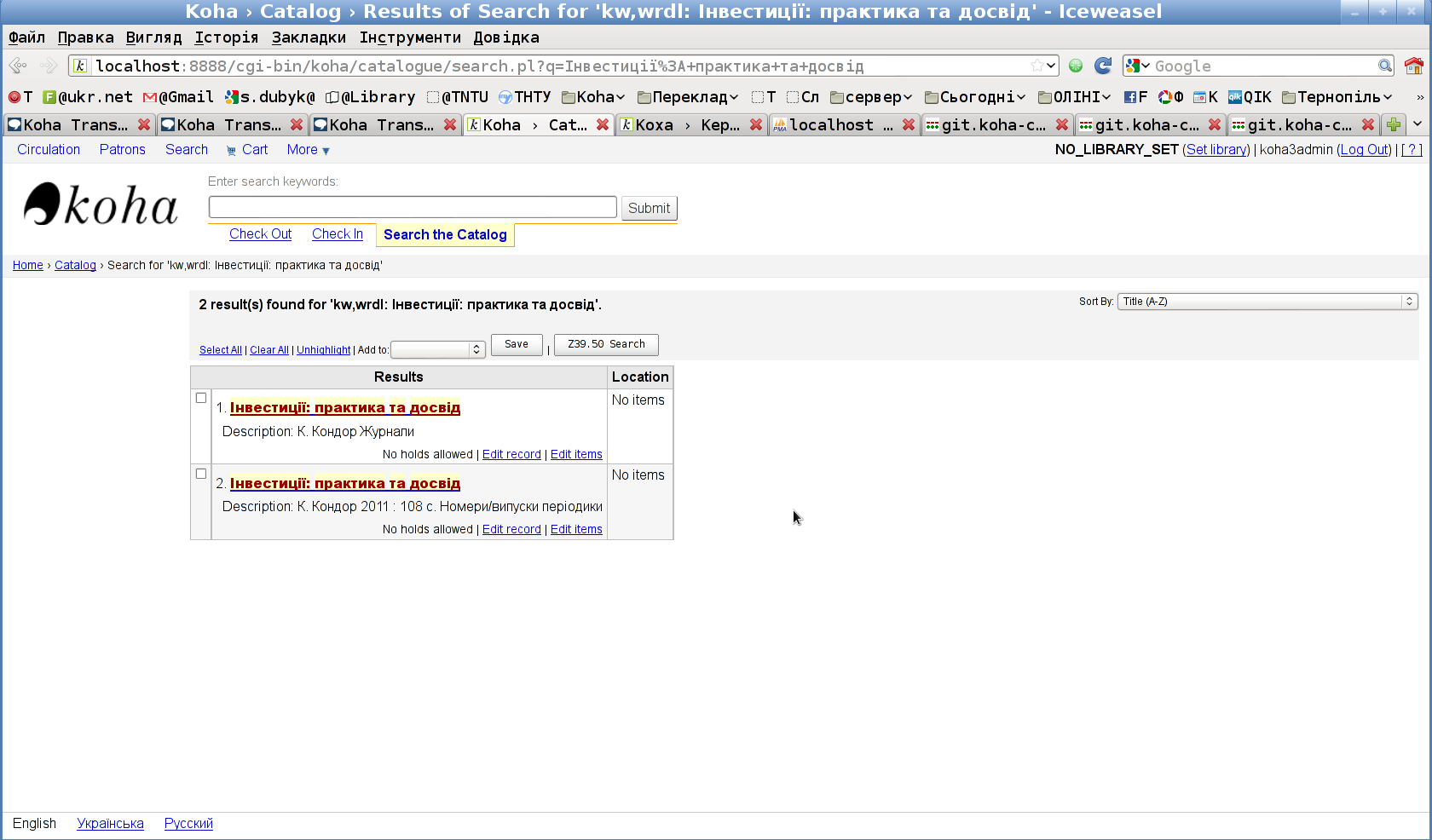This screenshot has width=1432, height=840.
Task: Open the @Gmail bookmark
Action: click(x=178, y=97)
